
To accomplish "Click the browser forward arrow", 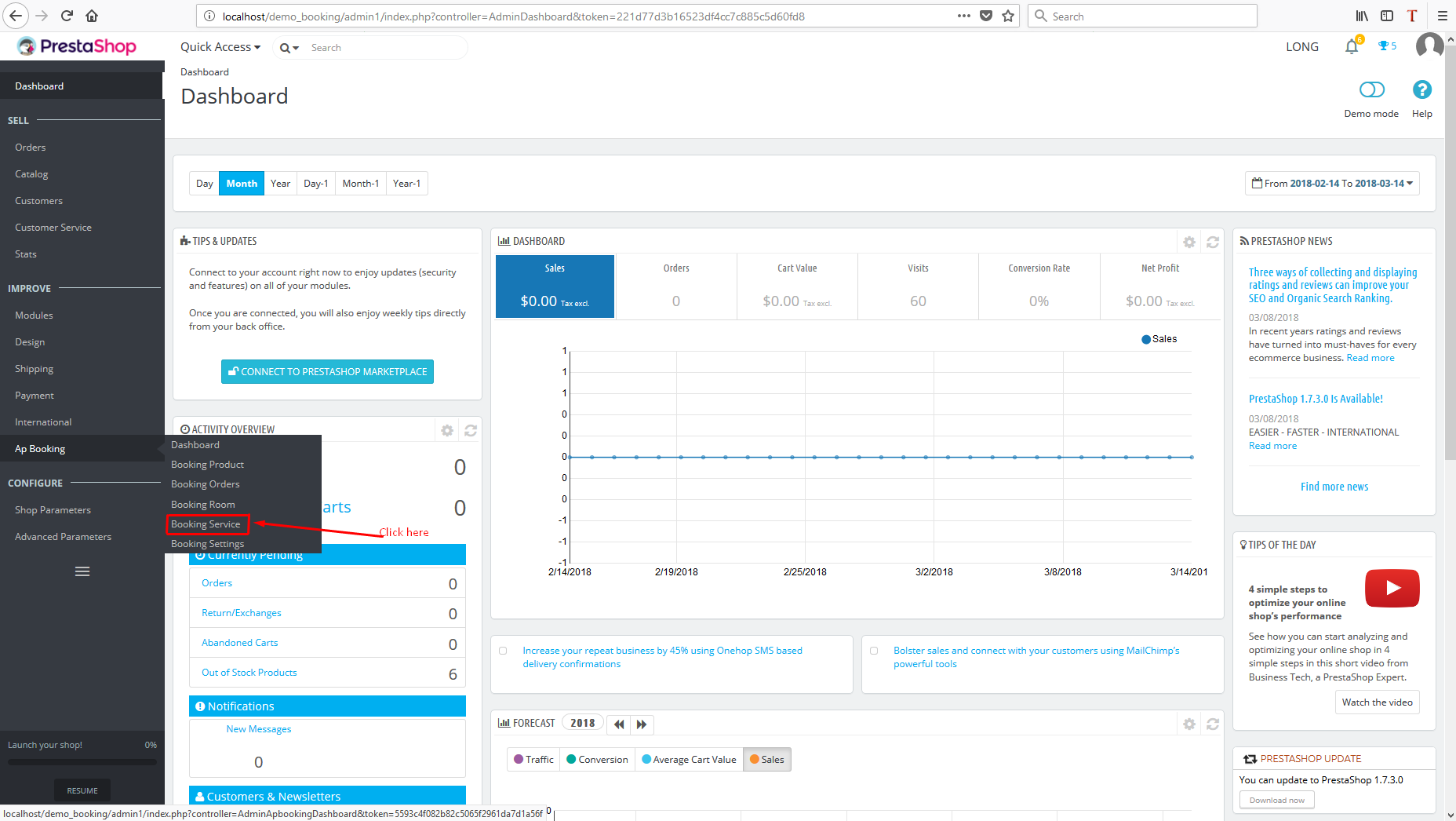I will pyautogui.click(x=42, y=16).
